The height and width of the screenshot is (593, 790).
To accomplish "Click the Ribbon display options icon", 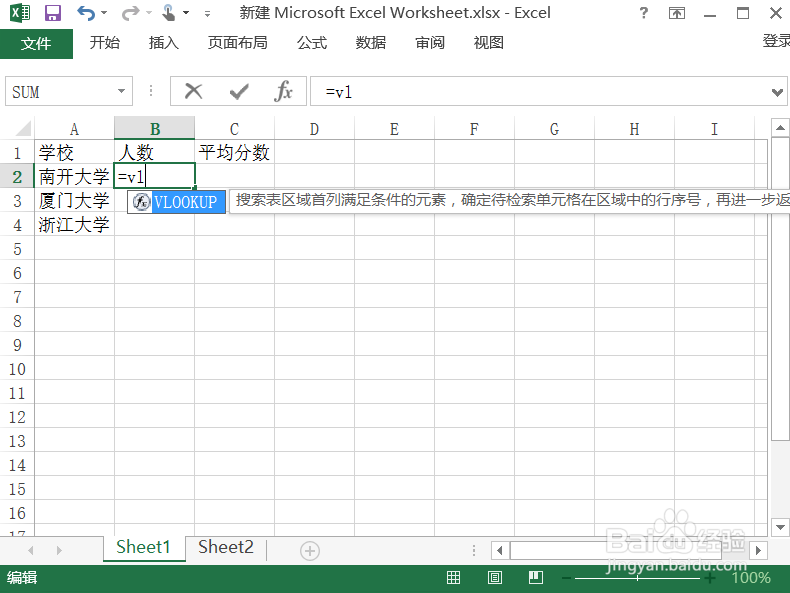I will pos(677,13).
